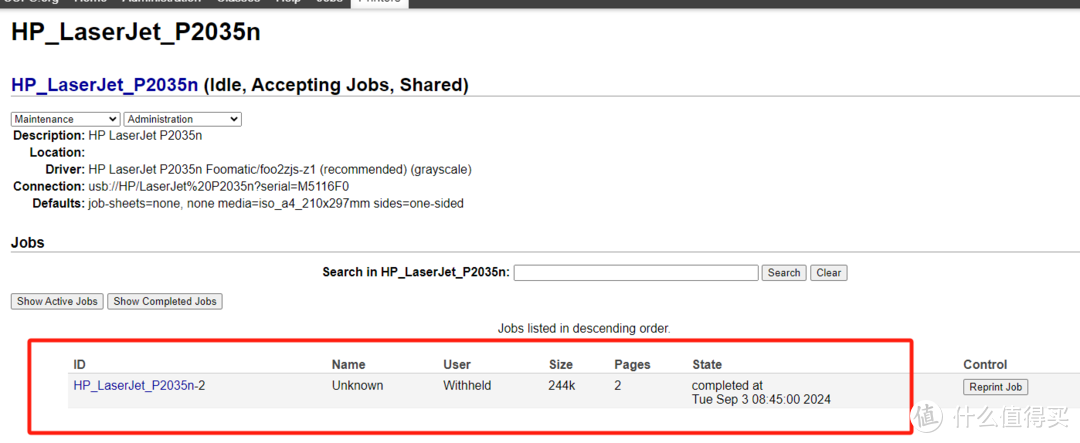Show active jobs for this printer
Image resolution: width=1080 pixels, height=443 pixels.
coord(57,301)
